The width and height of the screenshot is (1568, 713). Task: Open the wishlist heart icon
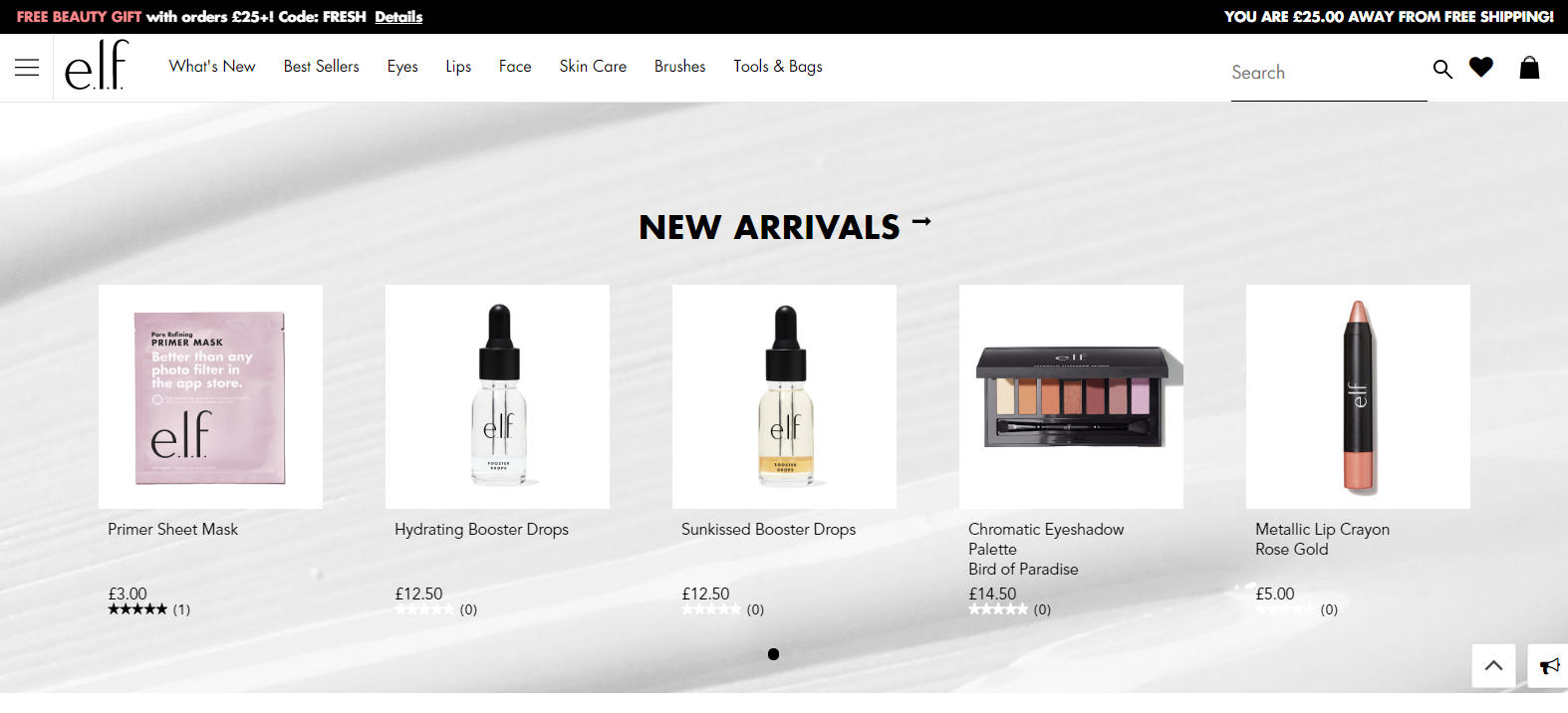1481,67
